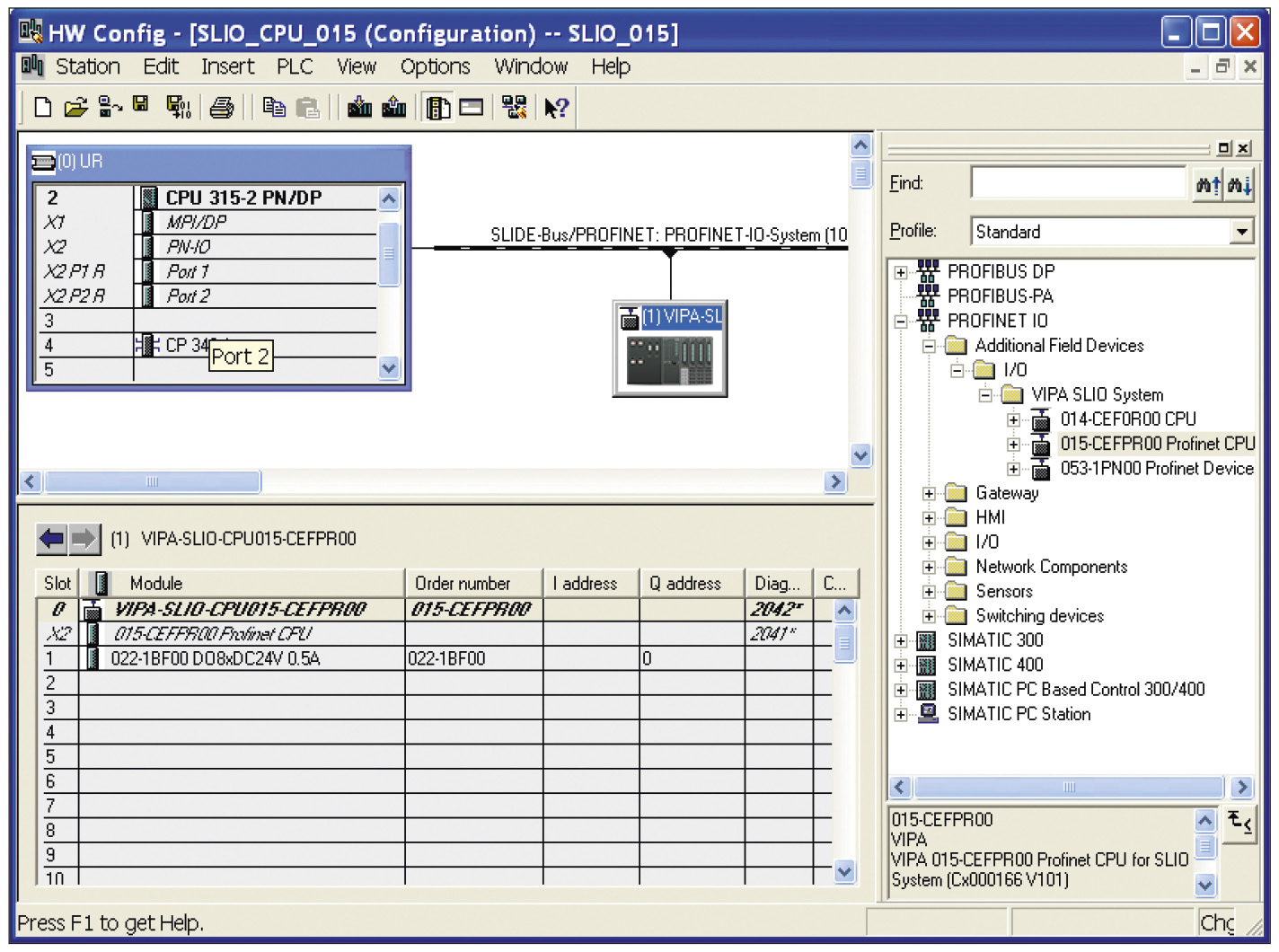Collapse the VIPA SLIO System folder
The image size is (1279, 952).
(x=985, y=395)
